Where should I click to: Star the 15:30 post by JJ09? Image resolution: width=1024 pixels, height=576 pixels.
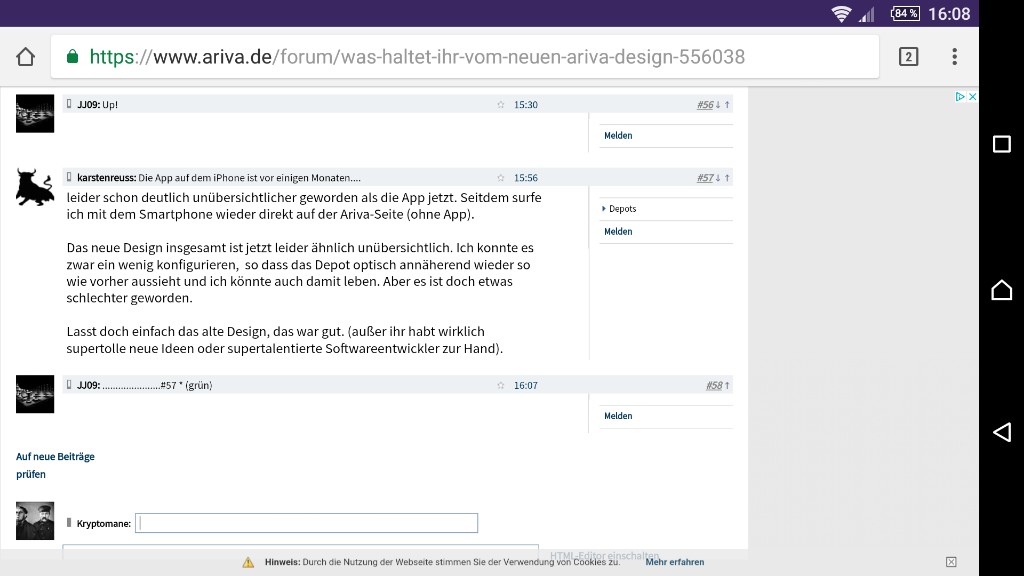501,105
